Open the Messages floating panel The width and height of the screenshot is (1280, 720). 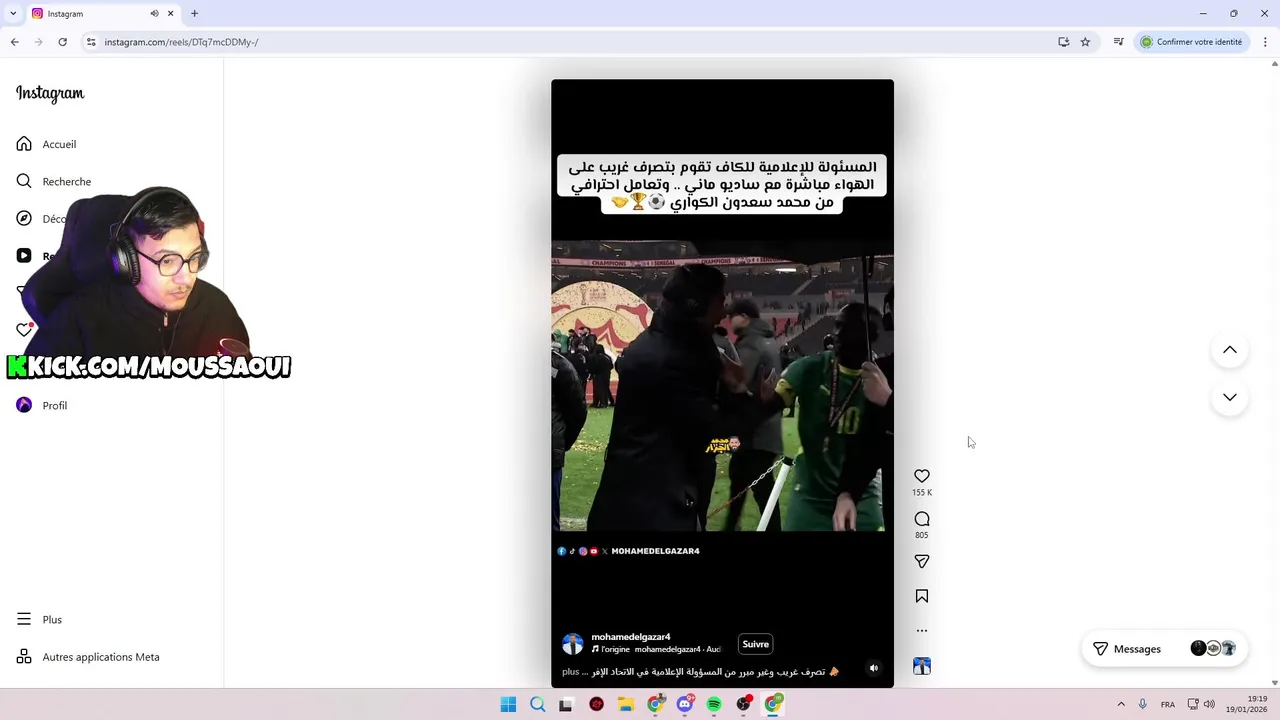pos(1164,649)
